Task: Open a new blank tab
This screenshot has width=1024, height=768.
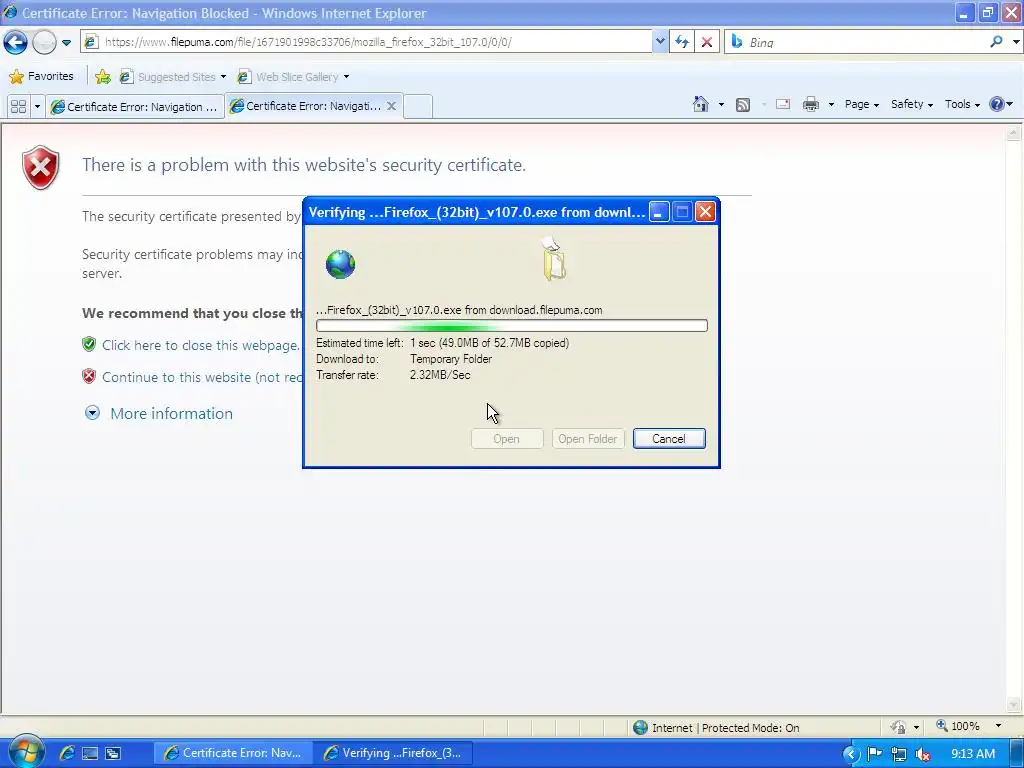Action: [x=418, y=106]
